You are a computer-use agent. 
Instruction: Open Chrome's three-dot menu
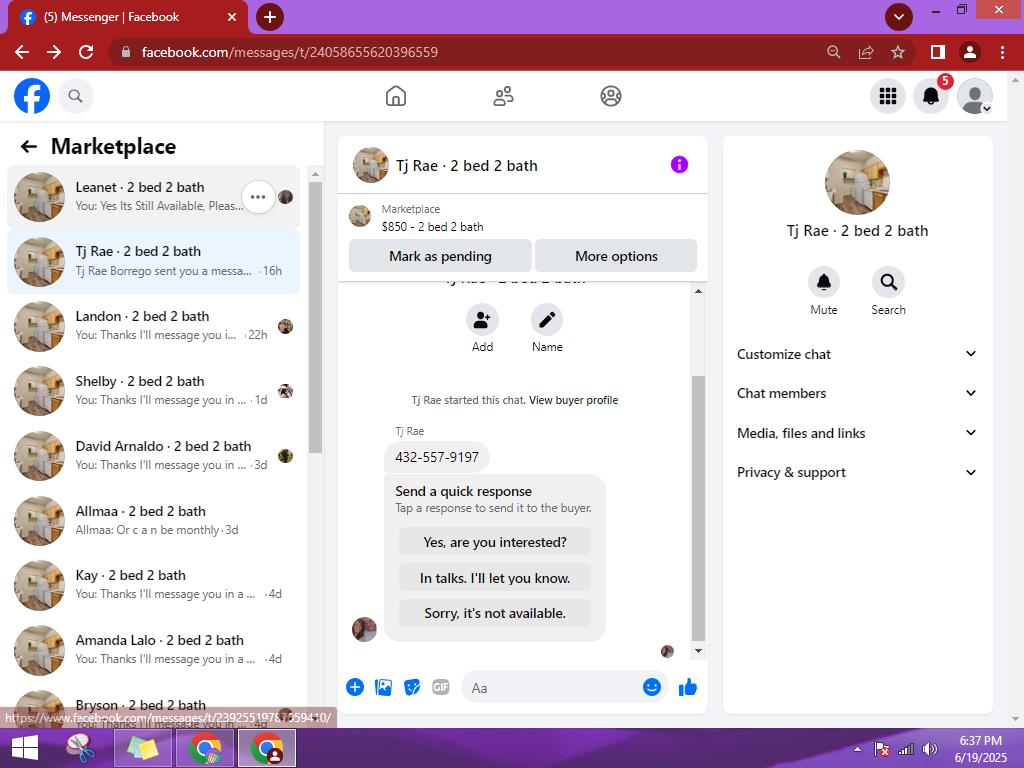coord(1002,52)
